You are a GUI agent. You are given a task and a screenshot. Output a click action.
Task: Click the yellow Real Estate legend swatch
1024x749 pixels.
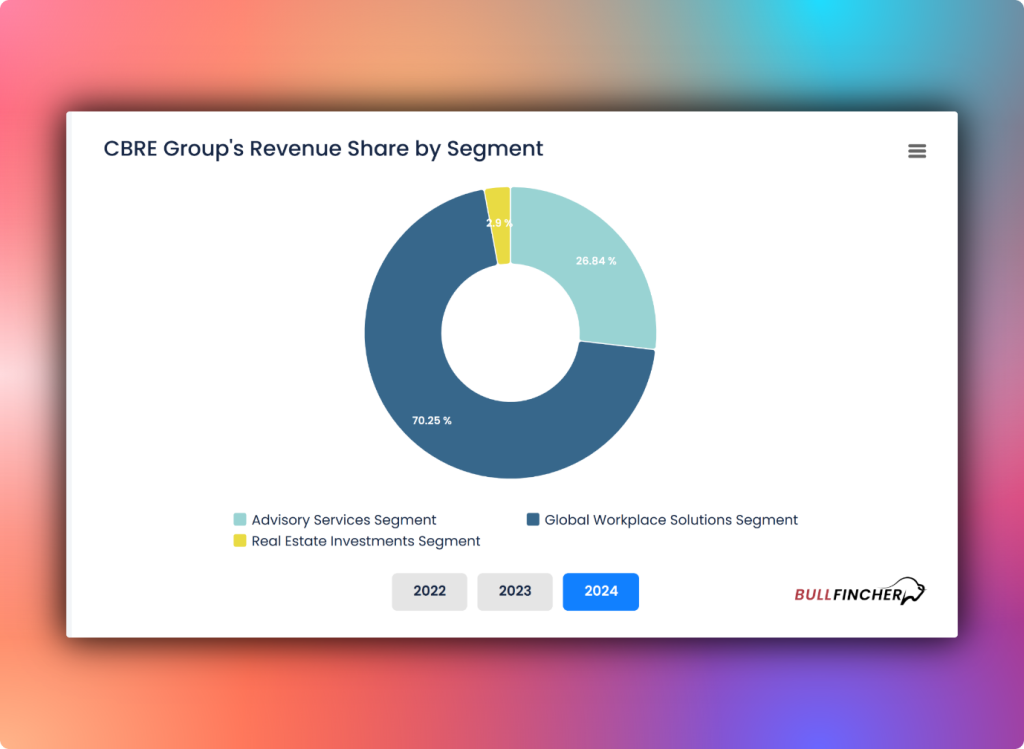(240, 541)
